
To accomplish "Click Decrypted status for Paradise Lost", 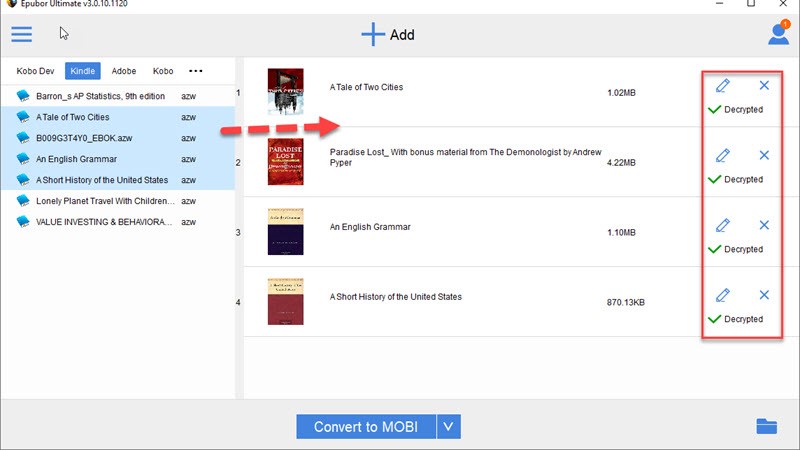I will 736,179.
